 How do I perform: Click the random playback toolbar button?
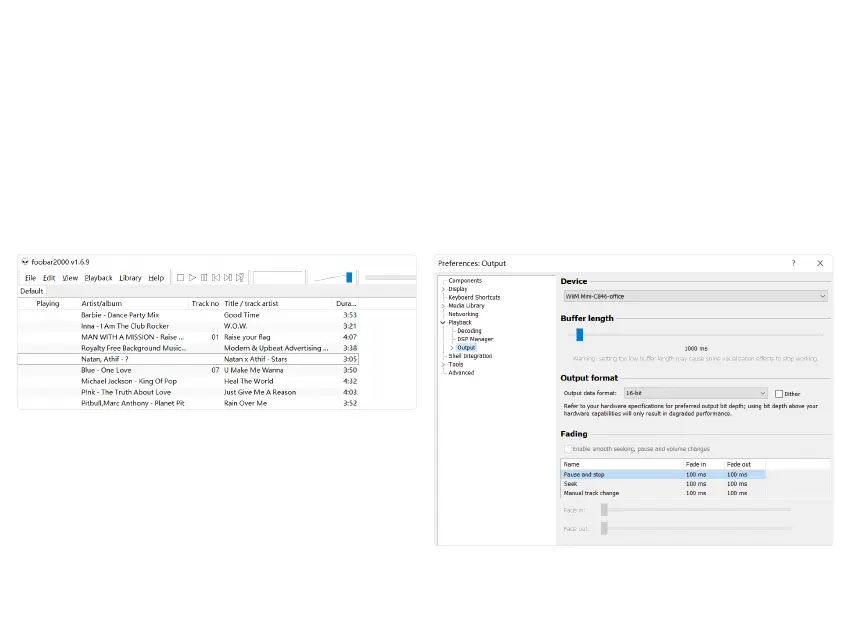(x=240, y=278)
